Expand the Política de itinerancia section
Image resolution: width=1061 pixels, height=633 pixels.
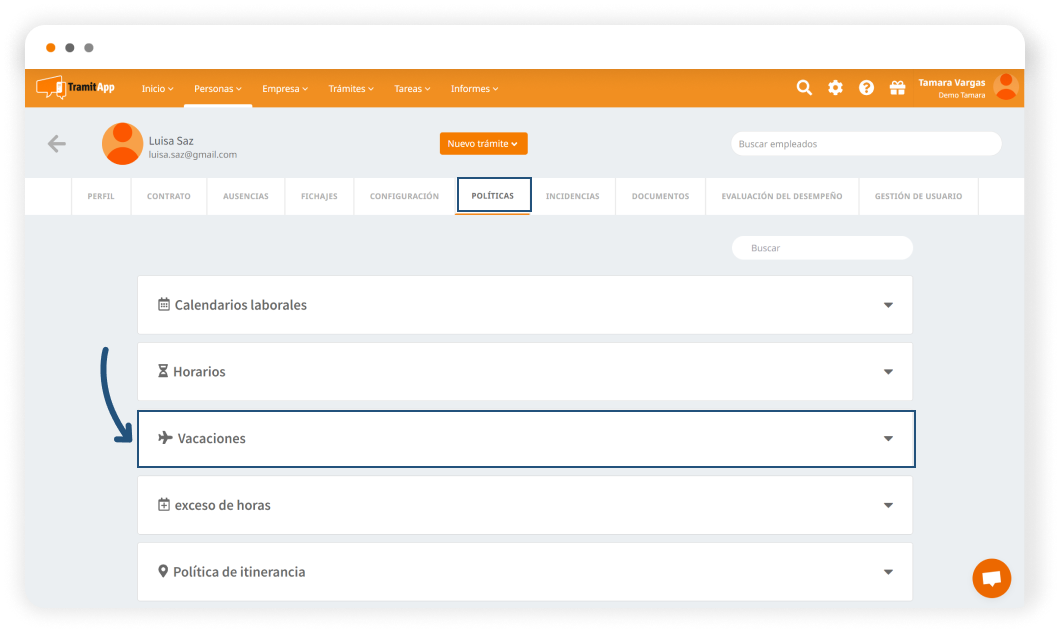(x=524, y=572)
